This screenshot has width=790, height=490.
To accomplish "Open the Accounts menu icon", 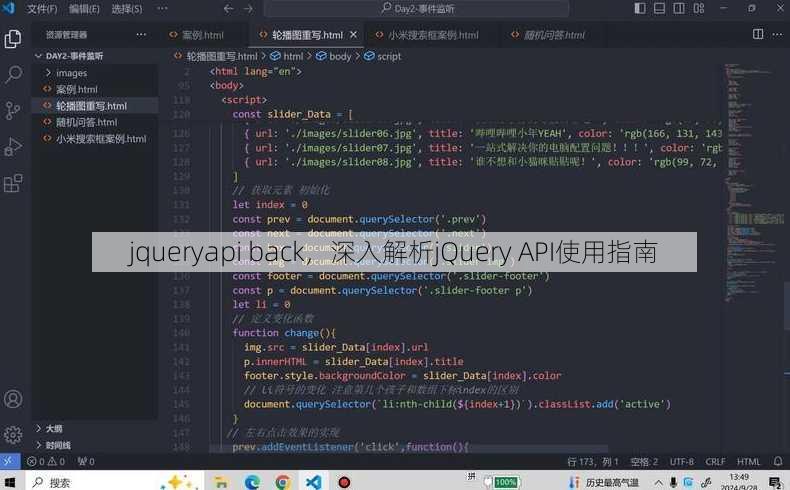I will (13, 399).
